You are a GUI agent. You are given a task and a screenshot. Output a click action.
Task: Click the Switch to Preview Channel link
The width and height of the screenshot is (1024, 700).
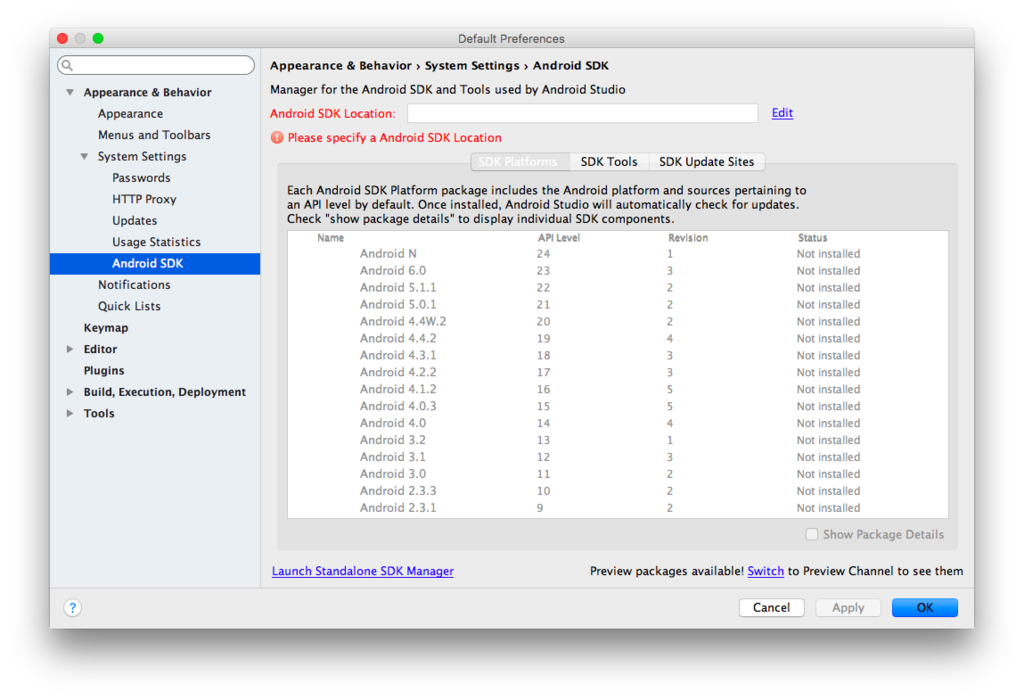[x=765, y=571]
